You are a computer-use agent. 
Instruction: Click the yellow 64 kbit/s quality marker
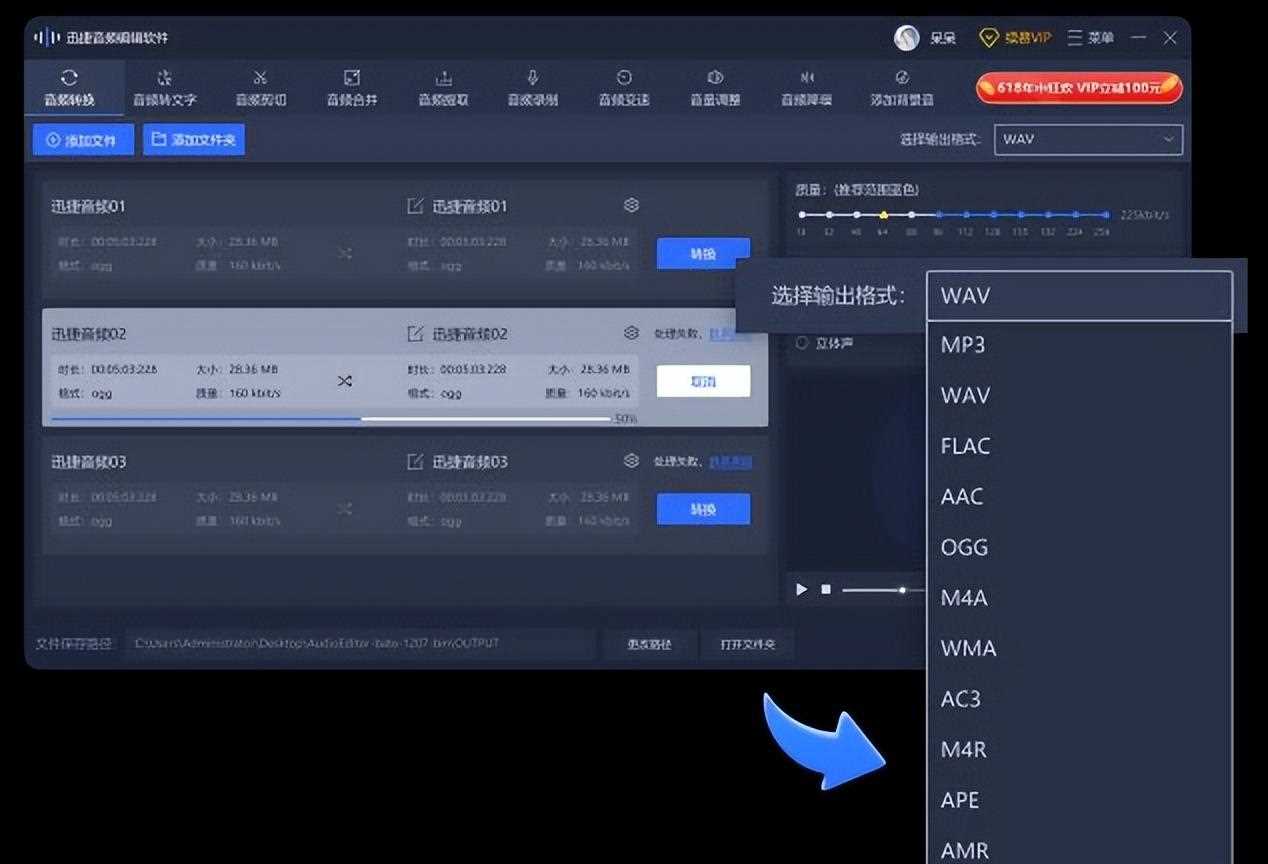[883, 214]
